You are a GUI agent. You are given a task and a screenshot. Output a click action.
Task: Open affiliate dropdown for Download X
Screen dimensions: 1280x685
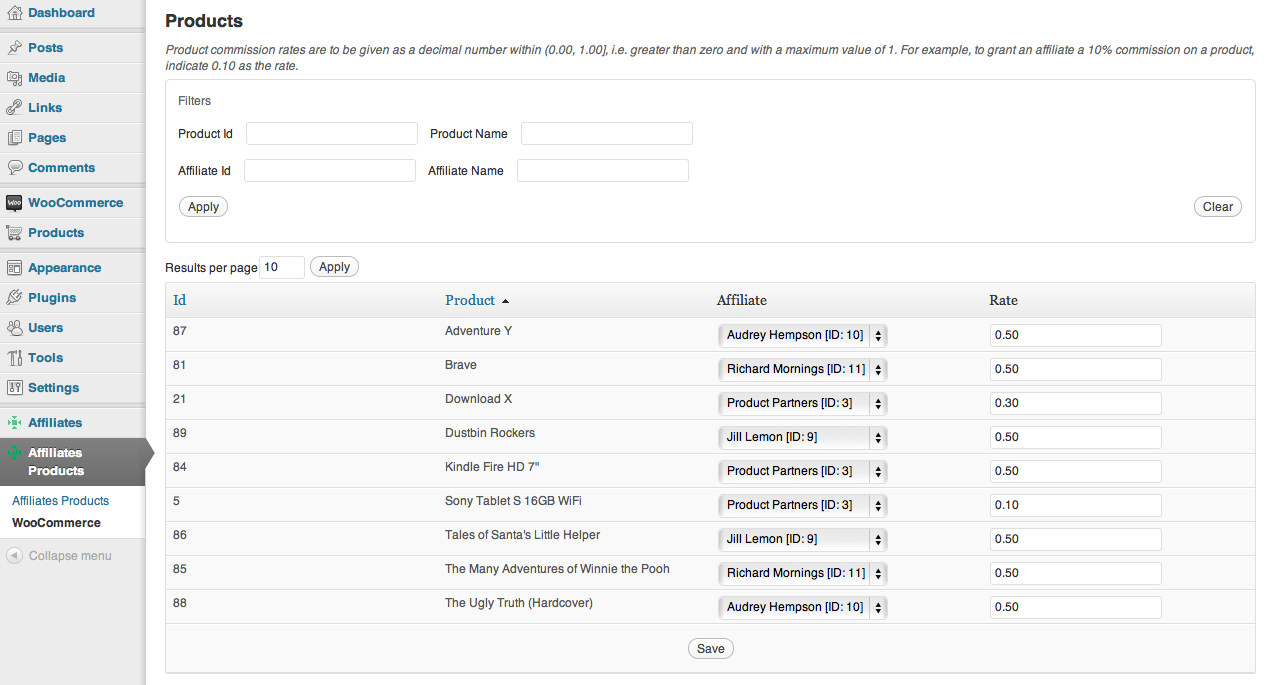tap(802, 403)
